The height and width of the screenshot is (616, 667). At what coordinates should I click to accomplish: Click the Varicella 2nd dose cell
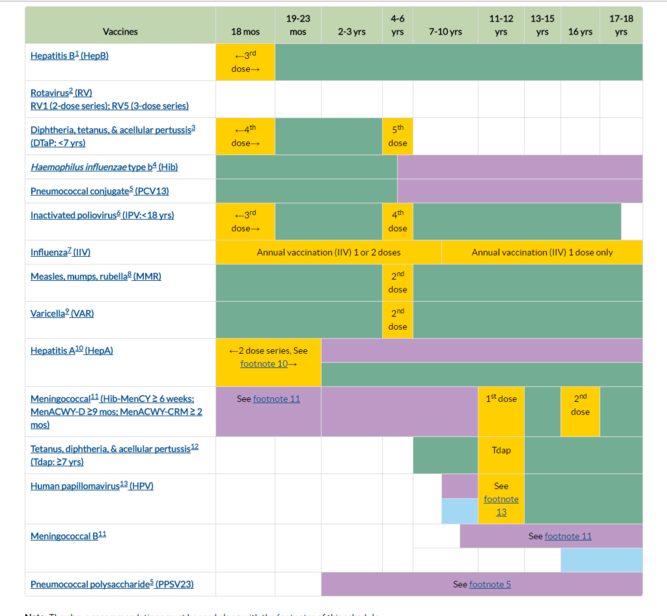[x=398, y=320]
